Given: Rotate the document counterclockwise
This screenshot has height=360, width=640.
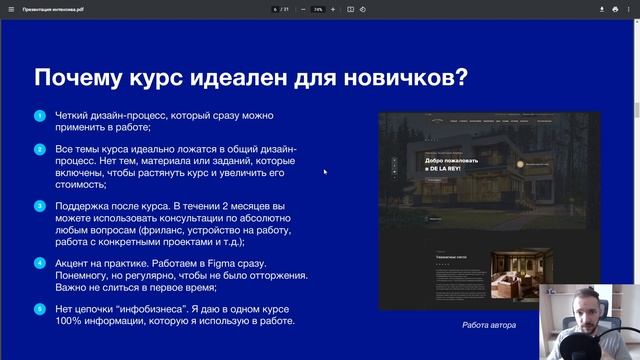Looking at the screenshot, I should pos(363,9).
